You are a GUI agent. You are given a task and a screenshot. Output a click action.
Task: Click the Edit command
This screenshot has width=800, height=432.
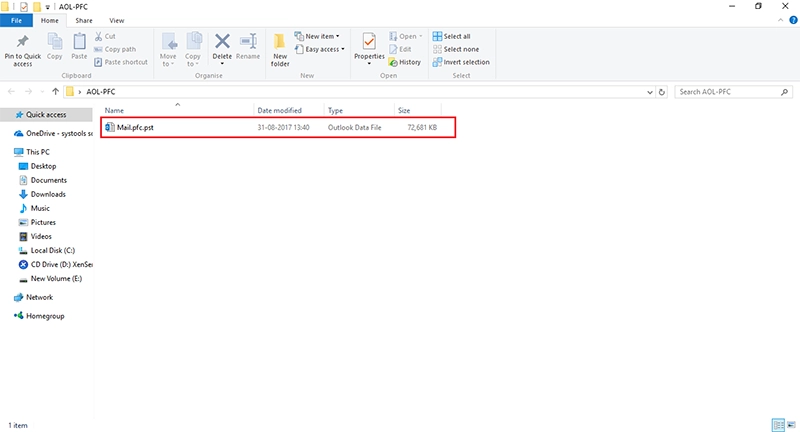click(x=400, y=49)
